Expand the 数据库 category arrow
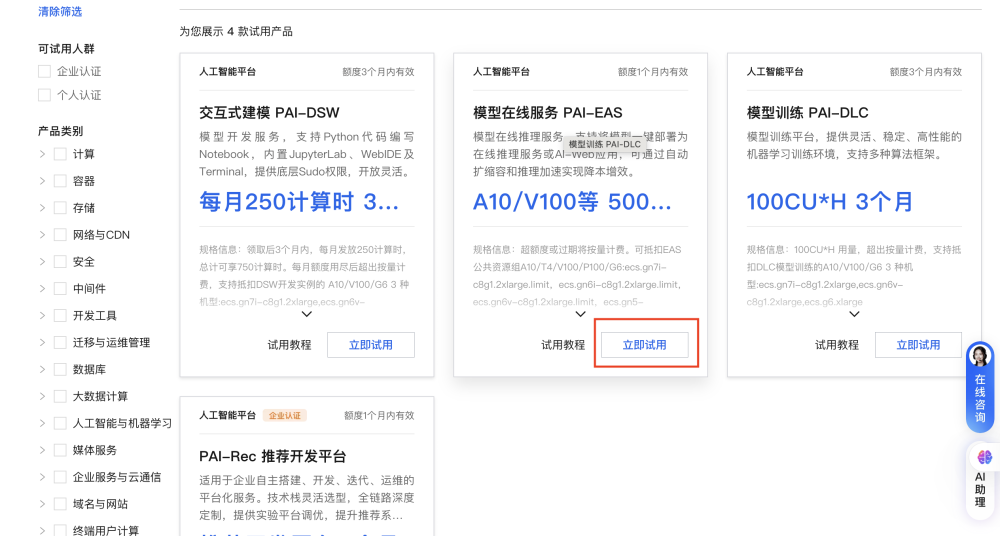The image size is (1000, 536). tap(42, 369)
